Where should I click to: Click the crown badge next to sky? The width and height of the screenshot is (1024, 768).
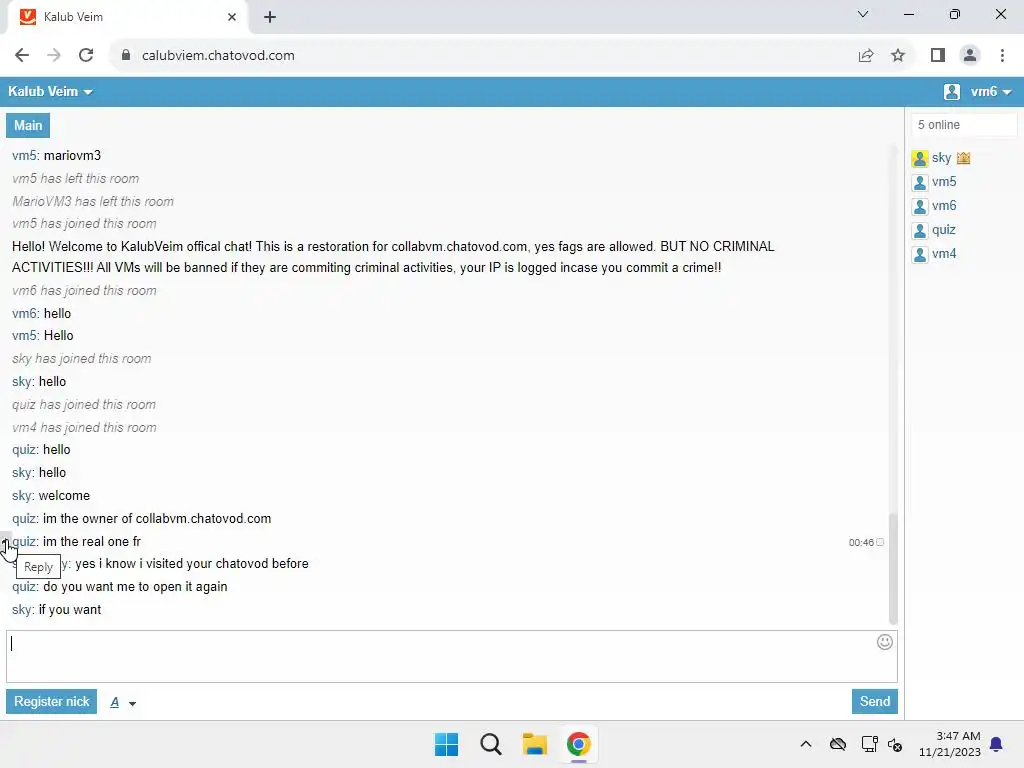point(963,158)
